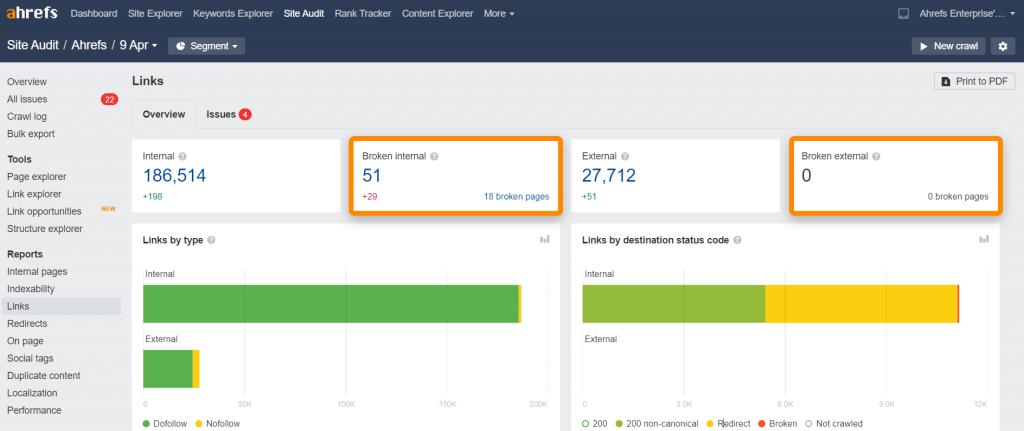Screen dimensions: 1024x431
Task: Open the settings gear icon
Action: [1002, 46]
